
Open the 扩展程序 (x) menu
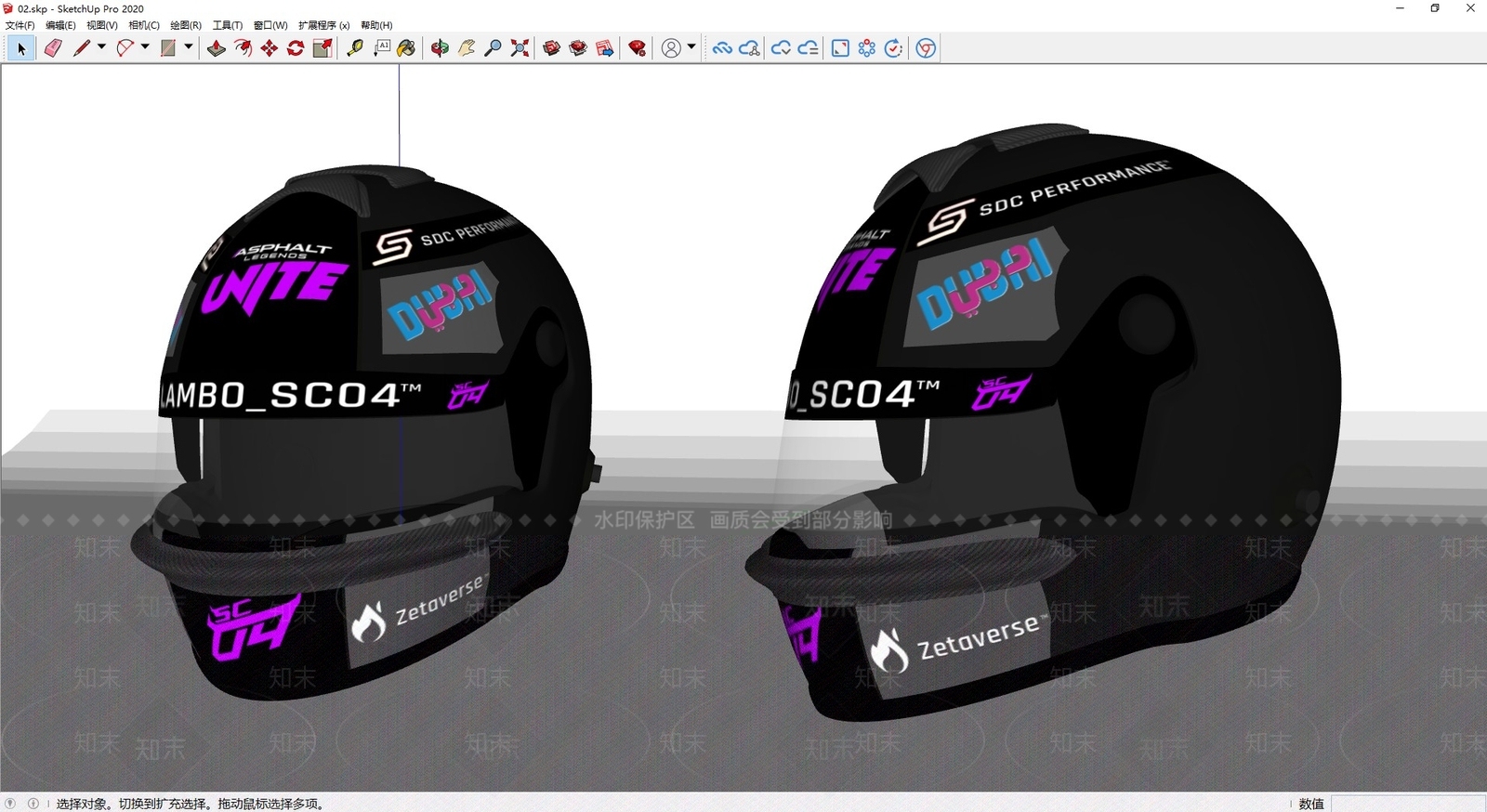click(x=324, y=25)
